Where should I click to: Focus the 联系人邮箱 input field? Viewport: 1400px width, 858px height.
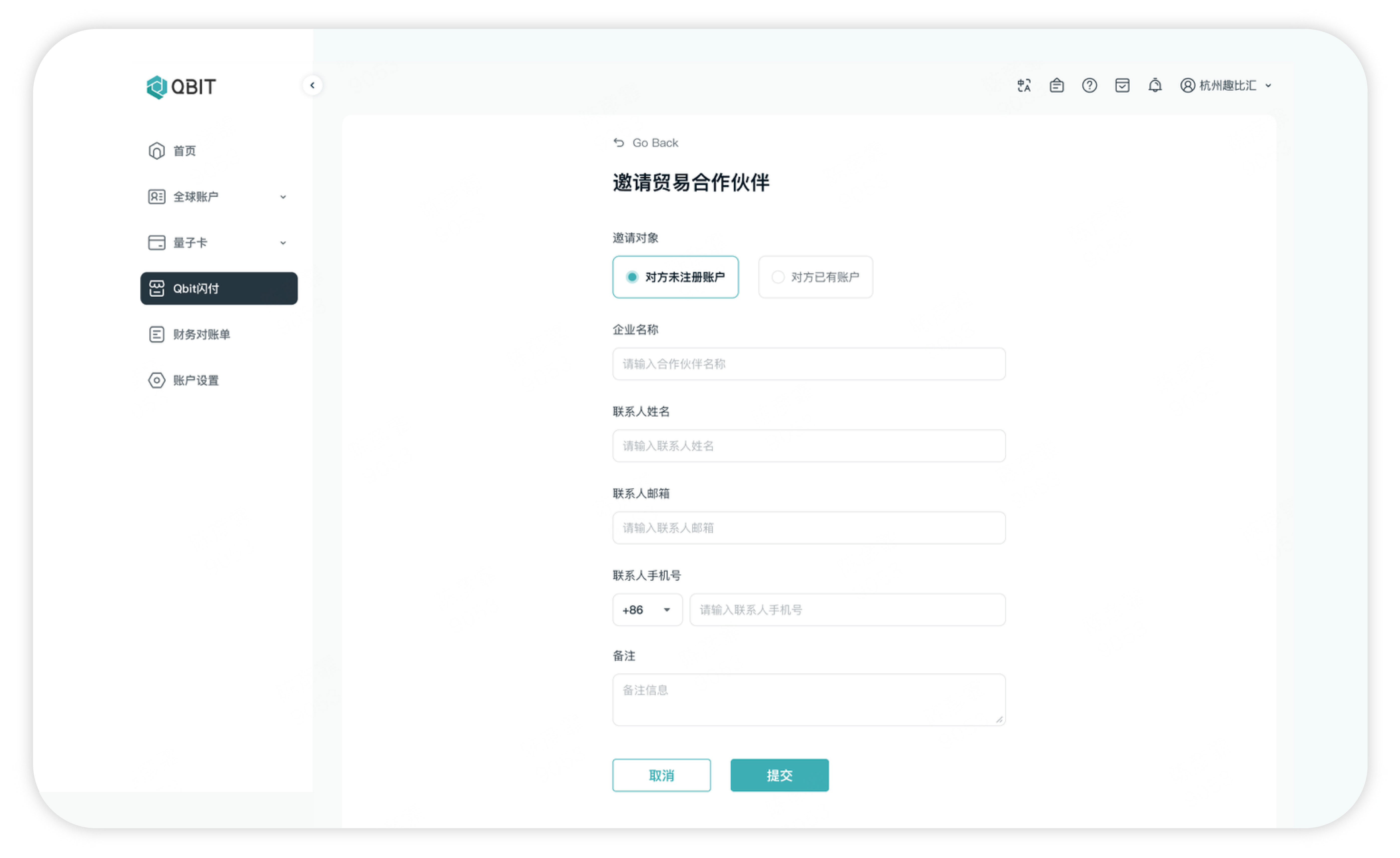[x=809, y=528]
